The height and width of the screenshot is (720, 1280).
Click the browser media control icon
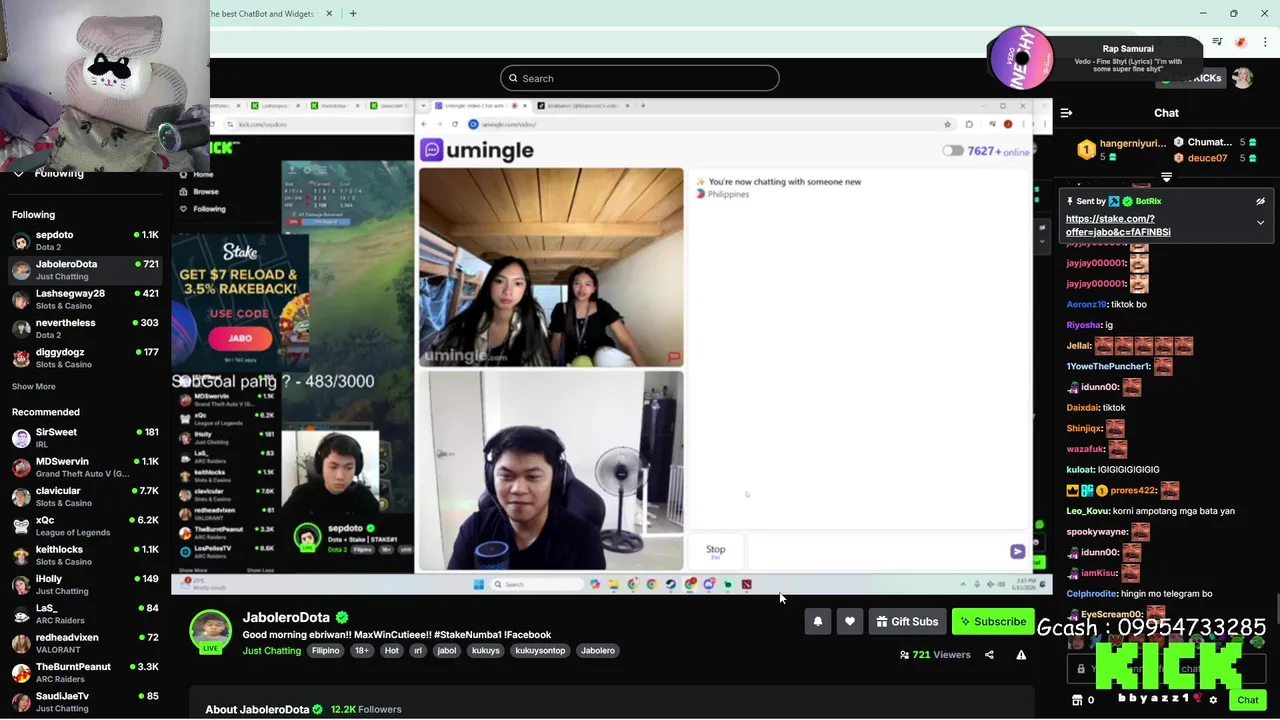pos(1217,42)
